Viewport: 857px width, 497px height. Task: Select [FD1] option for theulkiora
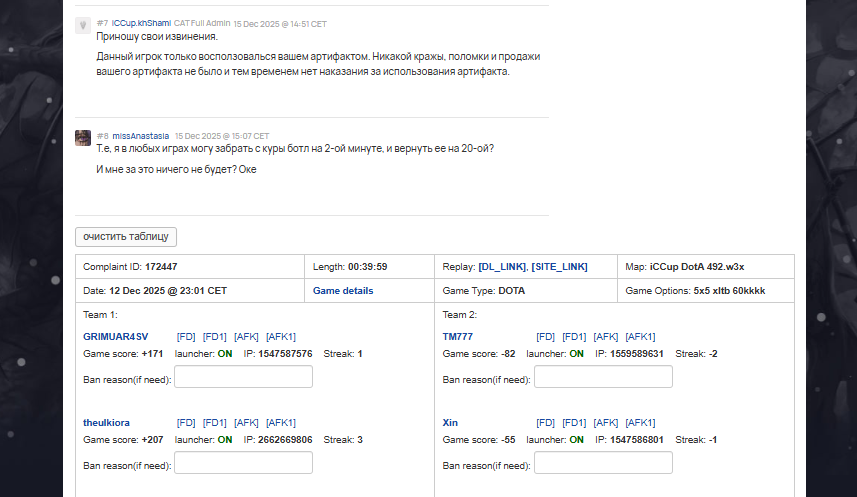215,423
